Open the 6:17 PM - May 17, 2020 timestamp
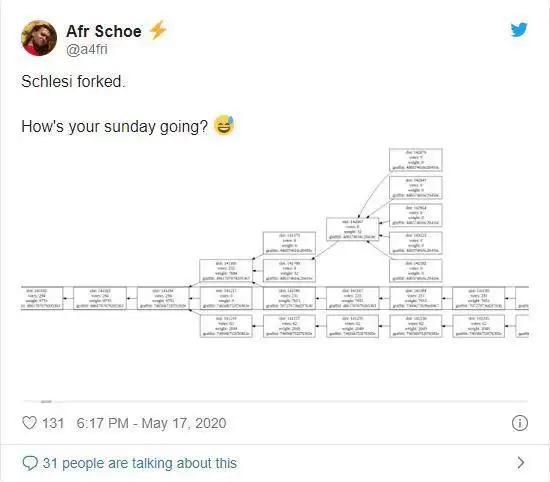Viewport: 550px width, 482px height. click(151, 423)
